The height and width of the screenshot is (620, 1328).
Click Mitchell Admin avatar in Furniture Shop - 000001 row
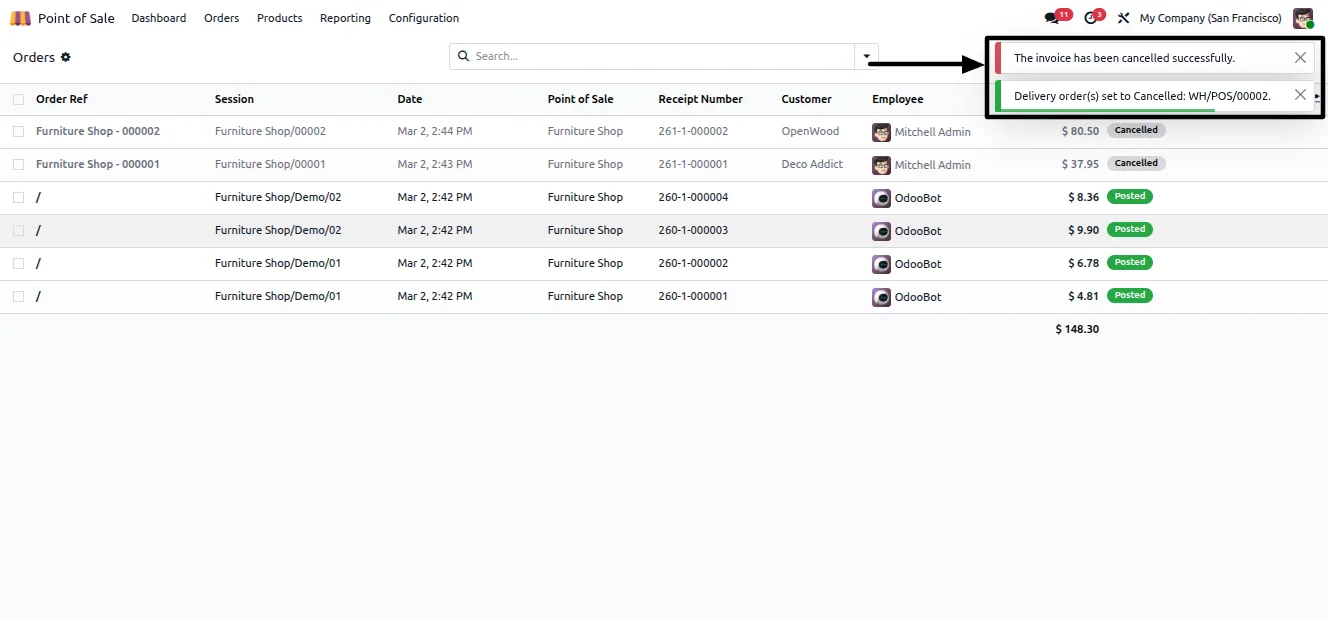(881, 165)
